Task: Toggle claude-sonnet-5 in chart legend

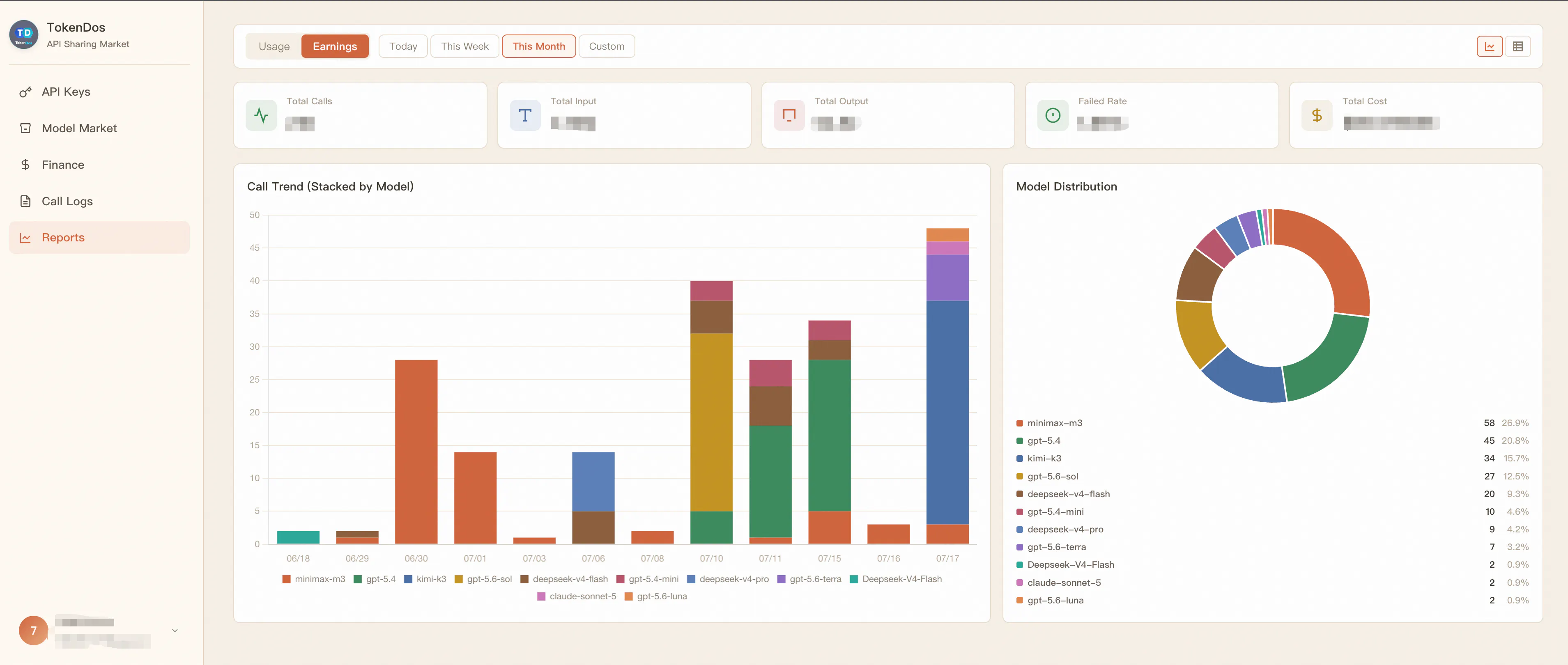Action: point(577,596)
